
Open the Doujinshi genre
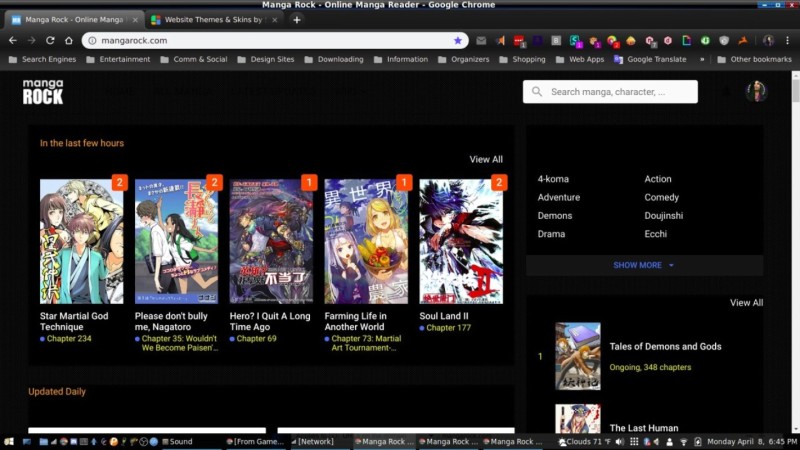pos(663,216)
